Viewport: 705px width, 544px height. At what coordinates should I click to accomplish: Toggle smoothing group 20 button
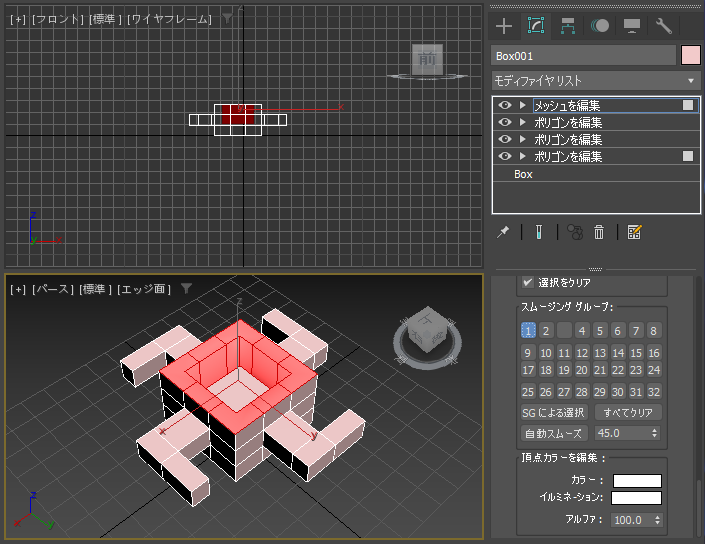point(582,370)
